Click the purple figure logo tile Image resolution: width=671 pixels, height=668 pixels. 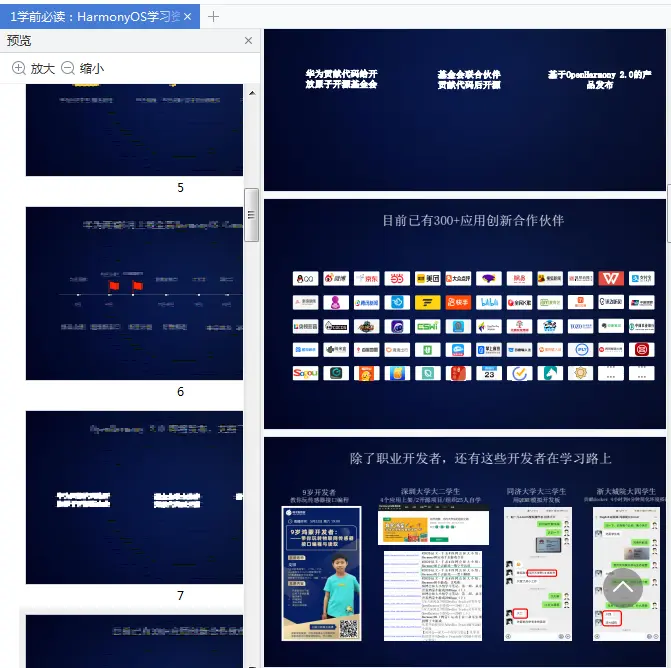click(x=336, y=303)
